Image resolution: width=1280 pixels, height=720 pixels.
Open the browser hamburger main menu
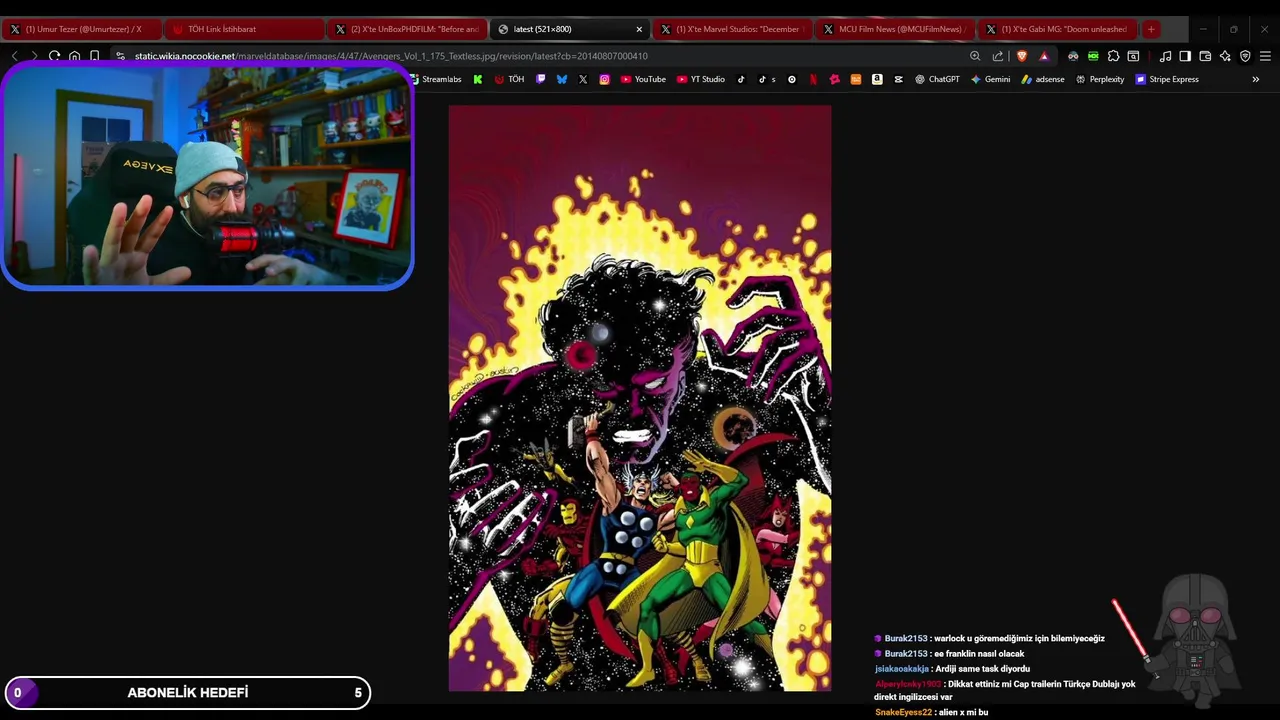[x=1265, y=56]
